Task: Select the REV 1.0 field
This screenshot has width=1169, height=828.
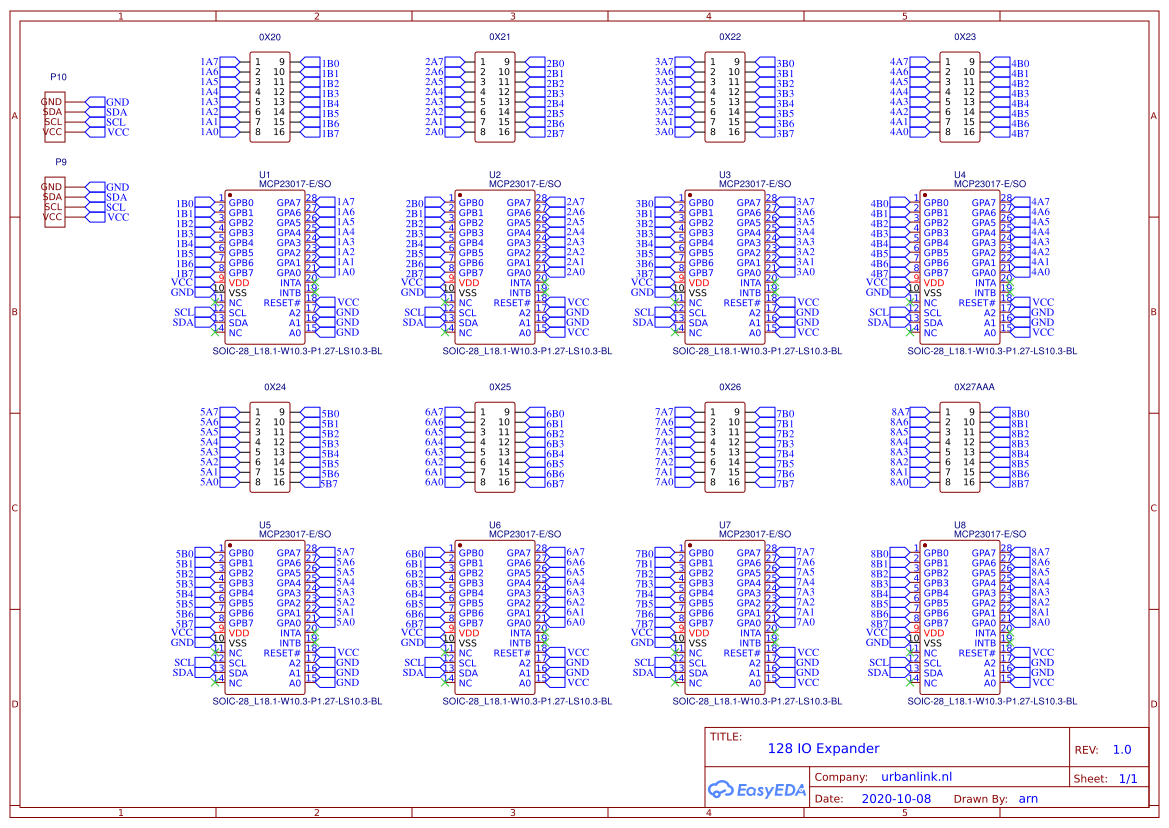Action: pyautogui.click(x=1103, y=750)
